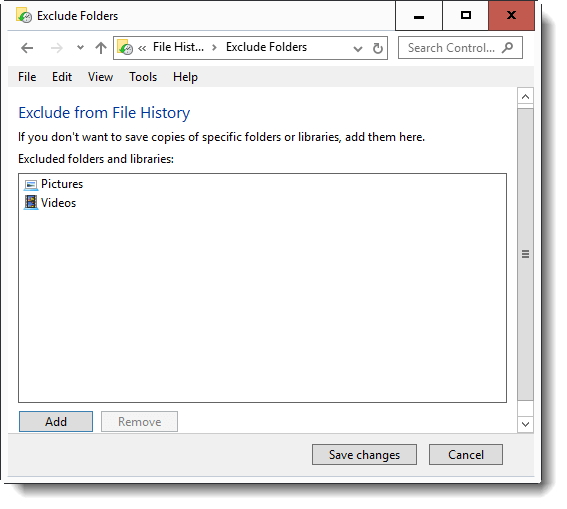567x509 pixels.
Task: Open the recent locations dropdown arrow
Action: tap(80, 48)
